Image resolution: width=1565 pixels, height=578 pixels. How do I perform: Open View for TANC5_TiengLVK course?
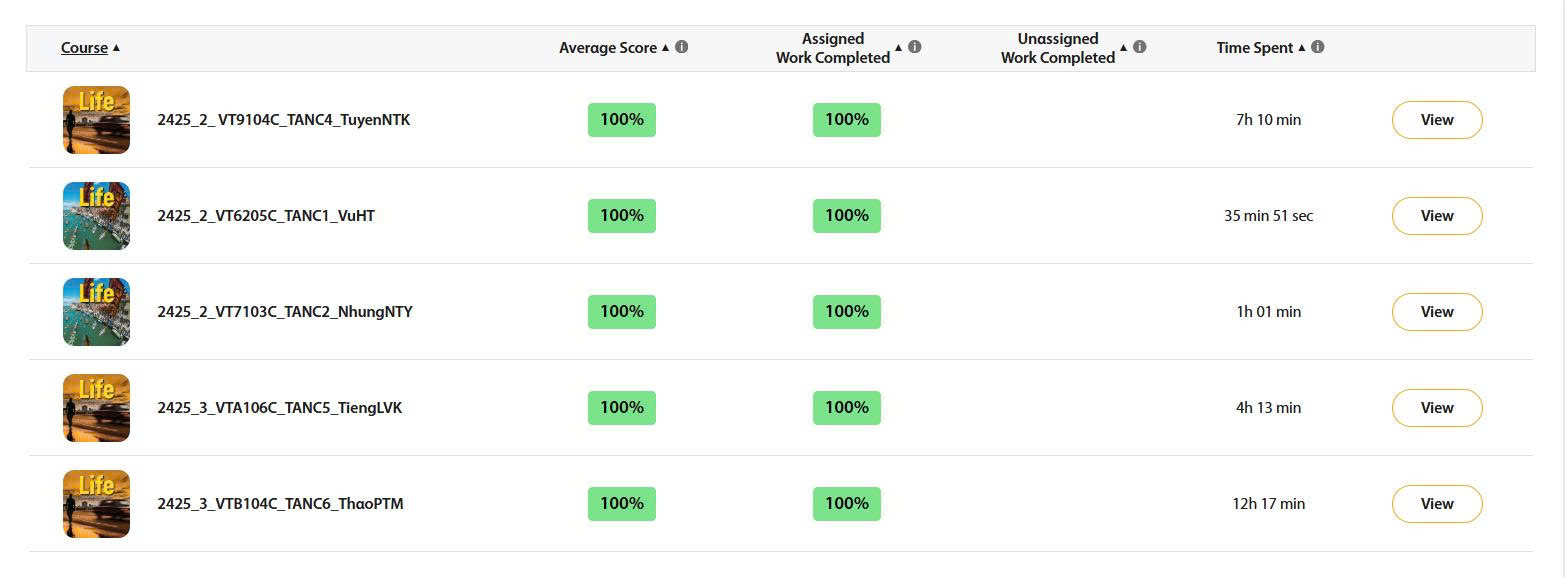coord(1437,408)
